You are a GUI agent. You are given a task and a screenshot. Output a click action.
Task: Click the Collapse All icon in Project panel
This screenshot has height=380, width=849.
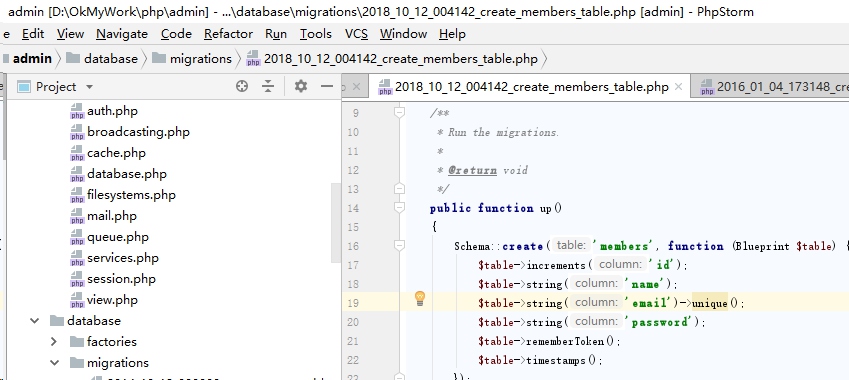point(268,86)
